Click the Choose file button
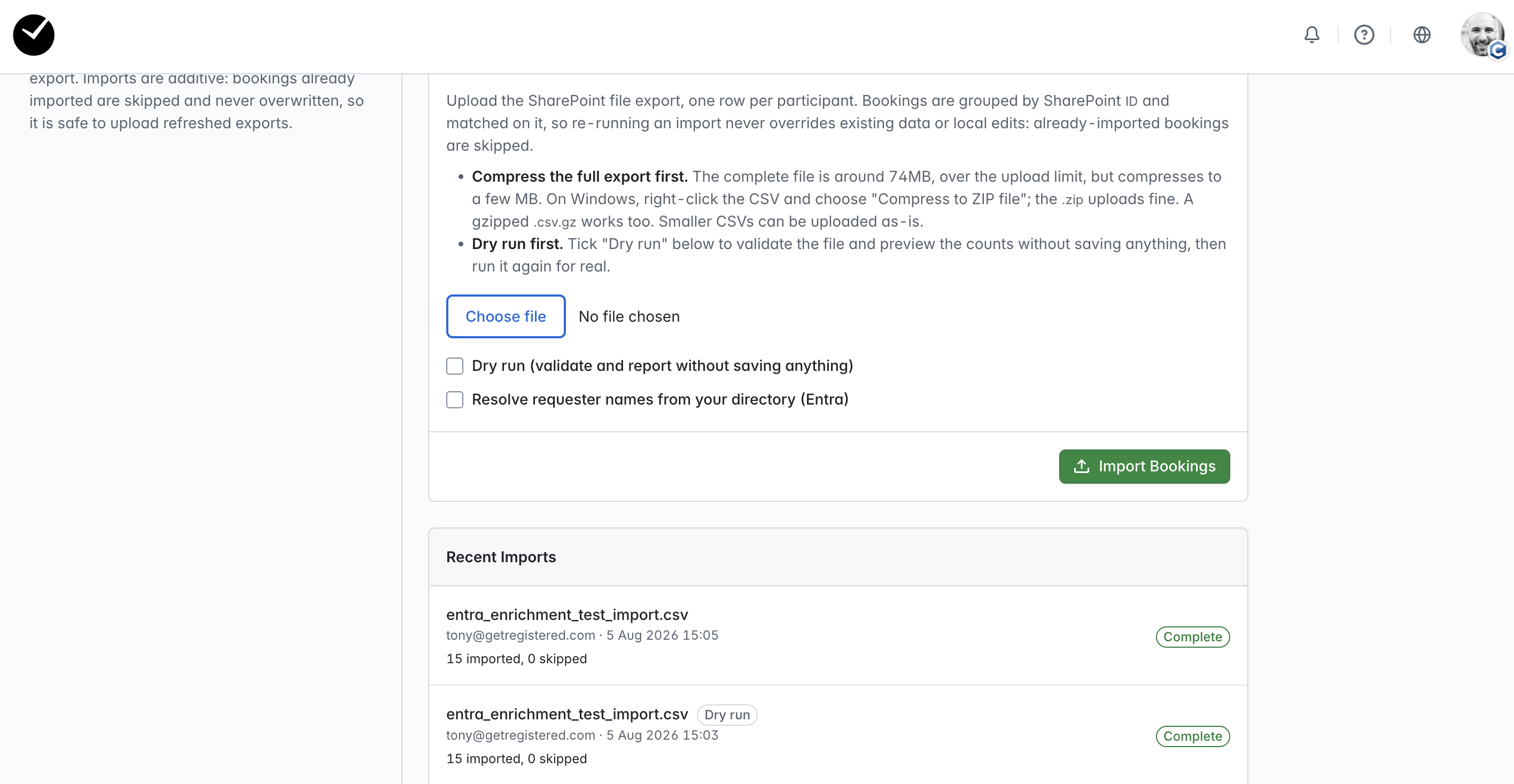This screenshot has height=784, width=1514. point(506,316)
